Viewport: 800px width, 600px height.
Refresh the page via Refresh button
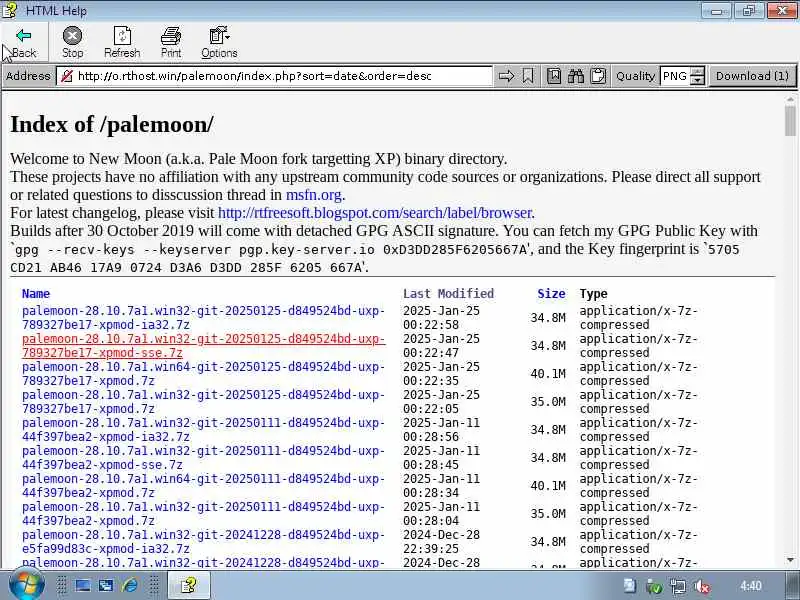[122, 42]
